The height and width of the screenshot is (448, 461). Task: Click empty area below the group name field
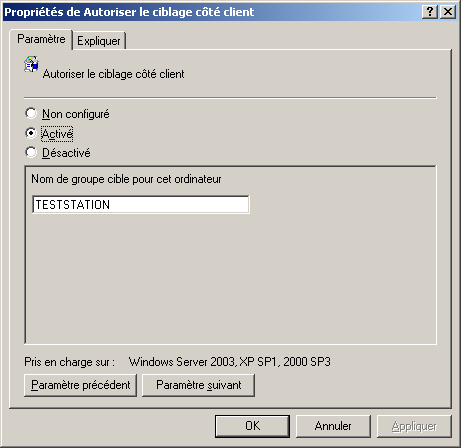230,277
